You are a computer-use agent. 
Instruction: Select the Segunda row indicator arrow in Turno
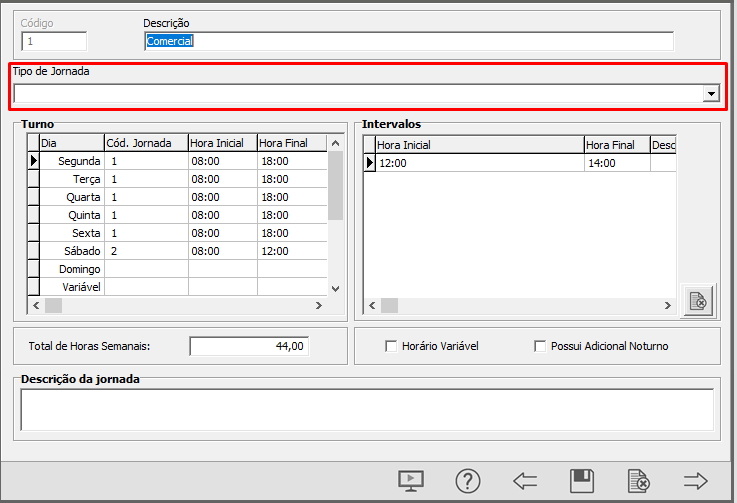click(33, 161)
